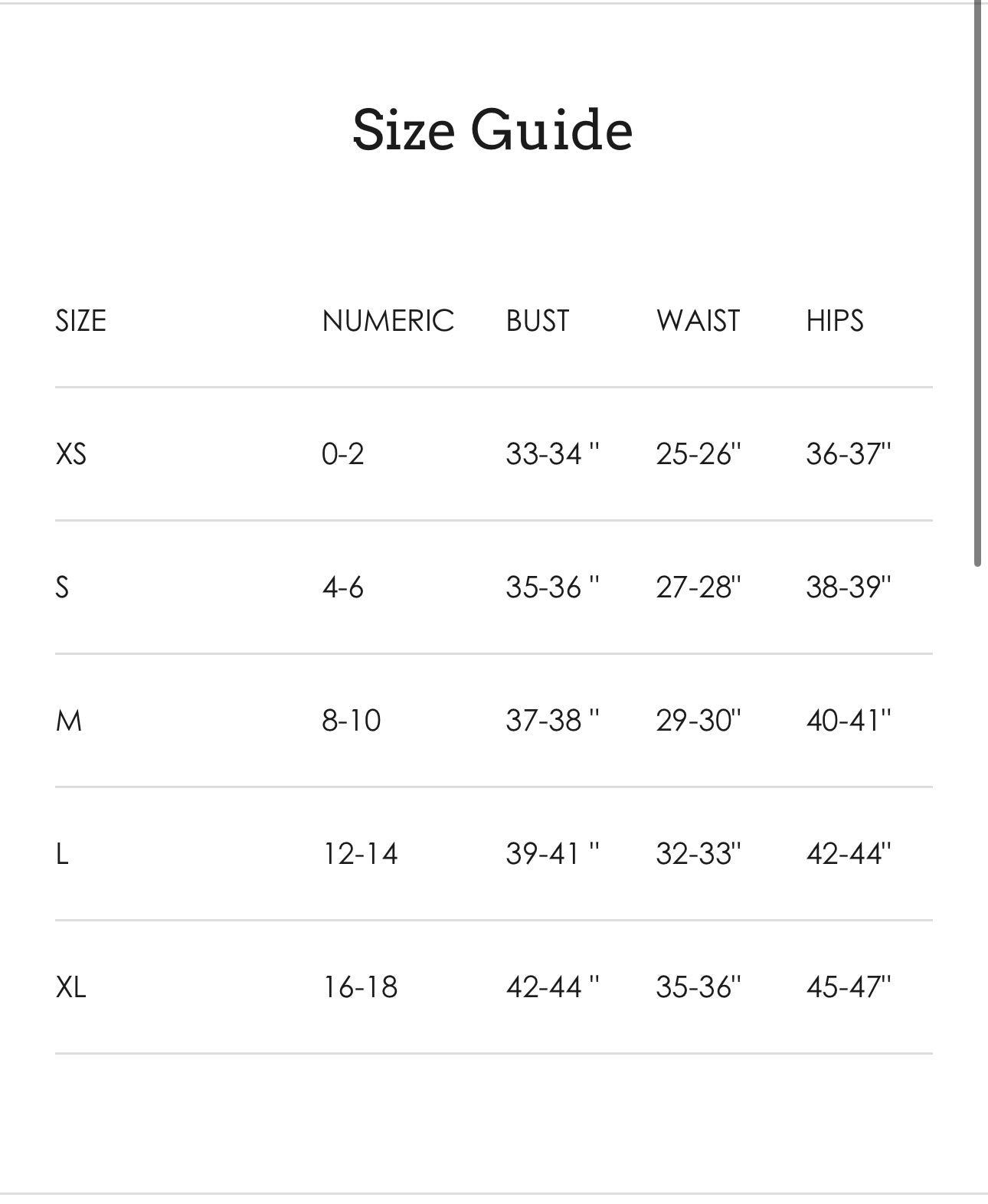
Task: Click the HIPS column header
Action: coord(835,320)
